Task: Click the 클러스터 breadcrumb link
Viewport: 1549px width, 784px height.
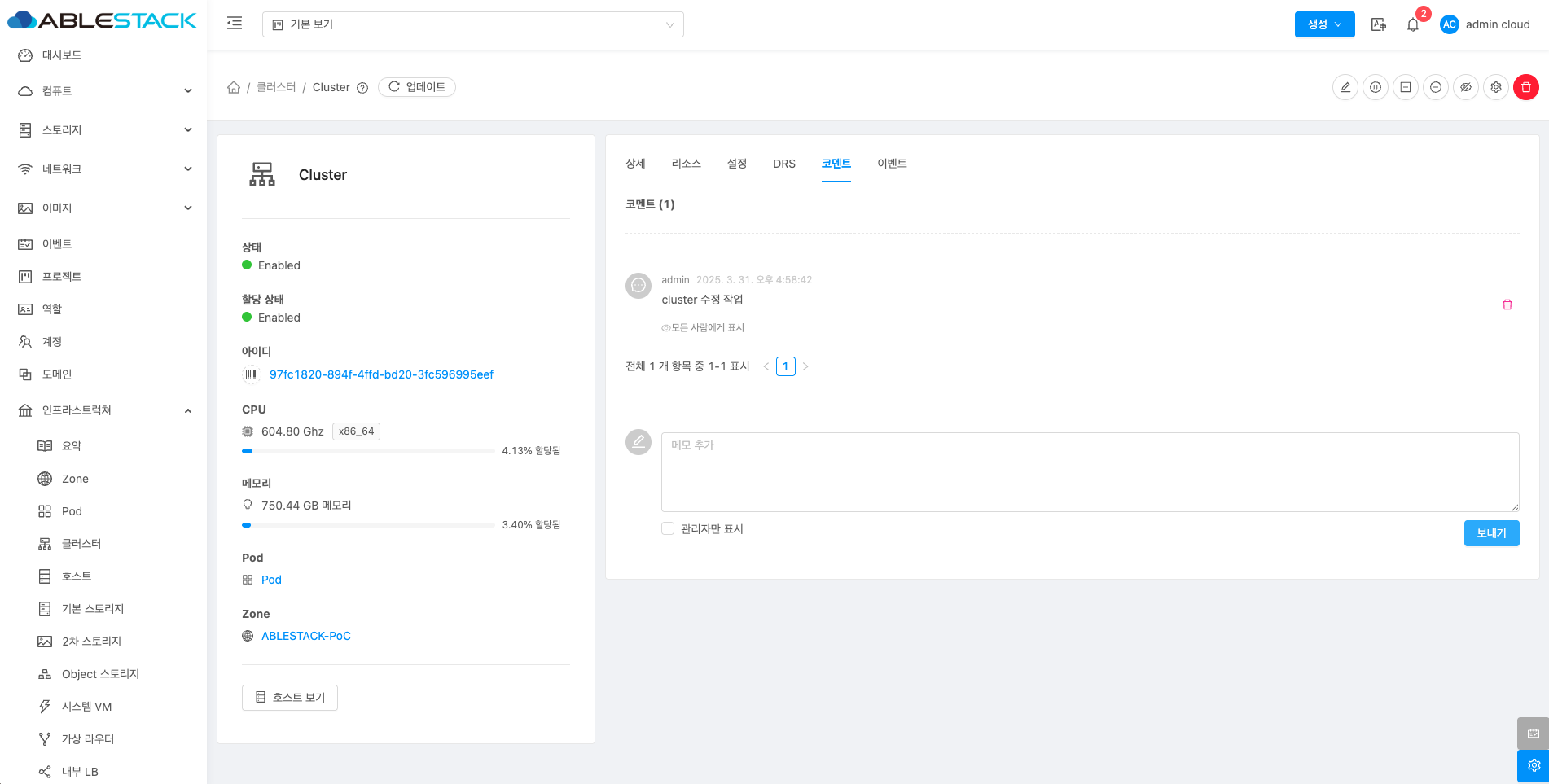Action: [276, 87]
